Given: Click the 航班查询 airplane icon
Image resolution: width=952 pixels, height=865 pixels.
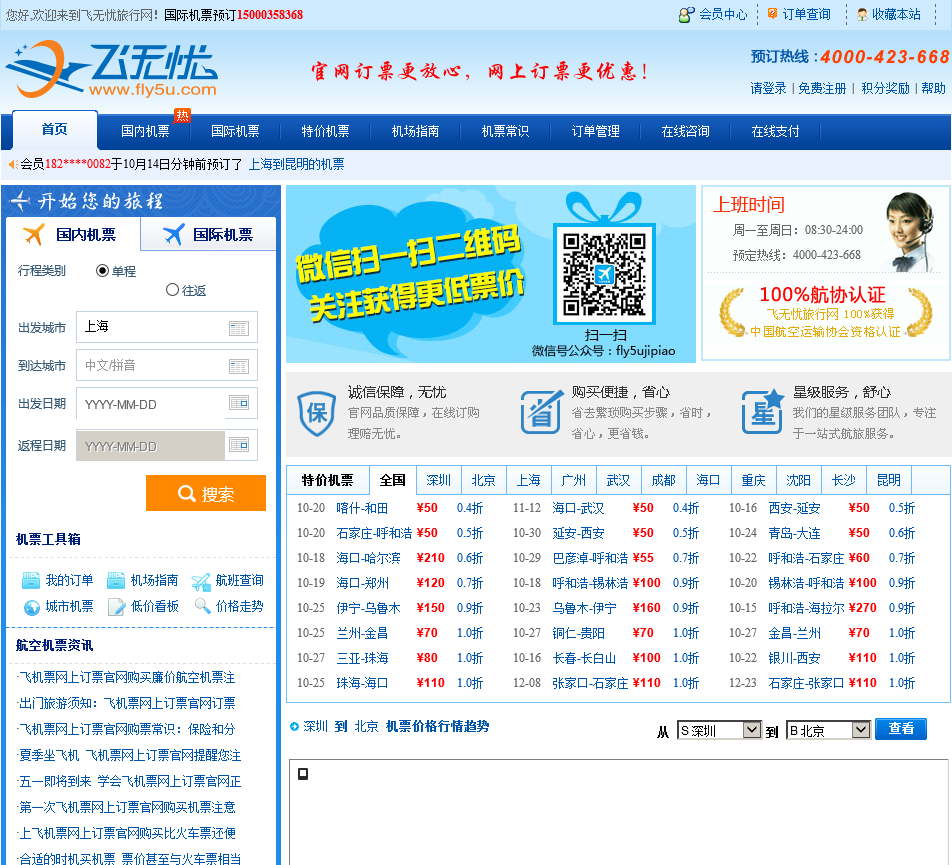Looking at the screenshot, I should 200,582.
